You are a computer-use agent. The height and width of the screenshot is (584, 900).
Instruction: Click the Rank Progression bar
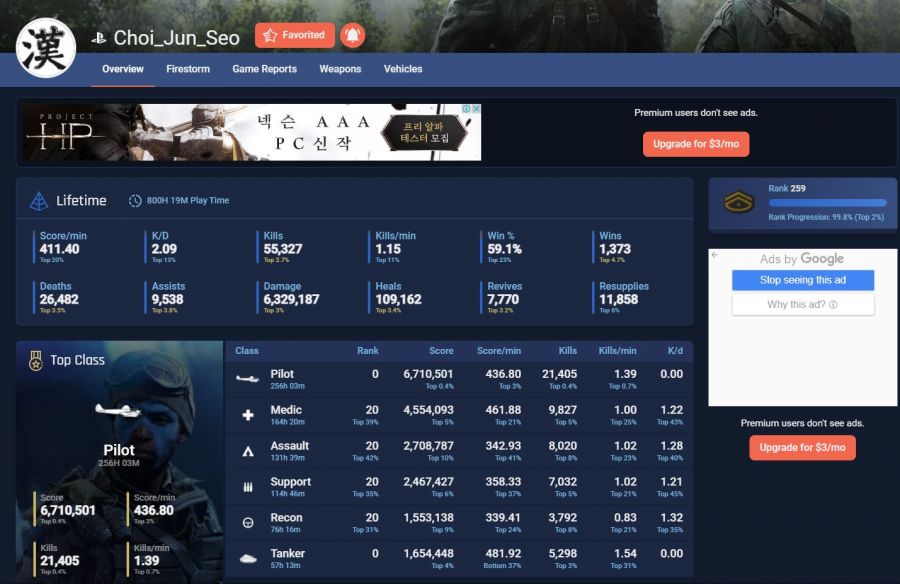(x=827, y=203)
